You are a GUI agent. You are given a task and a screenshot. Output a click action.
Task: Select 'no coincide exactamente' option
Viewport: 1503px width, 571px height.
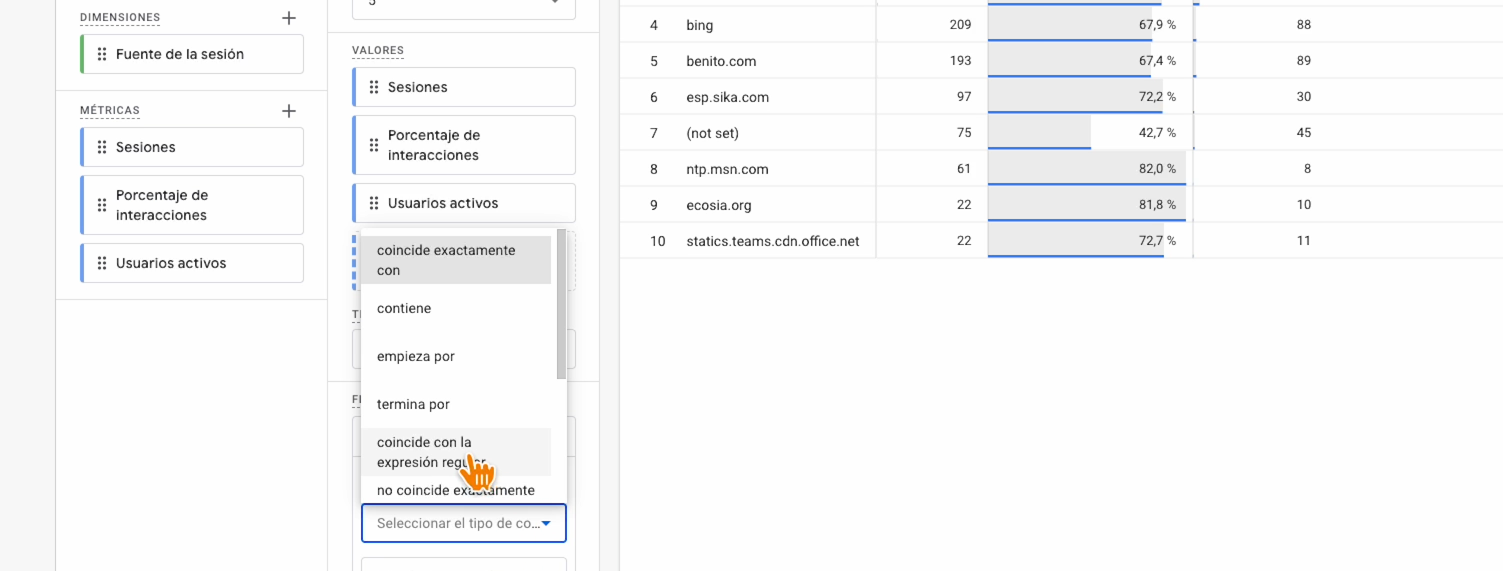(x=455, y=491)
